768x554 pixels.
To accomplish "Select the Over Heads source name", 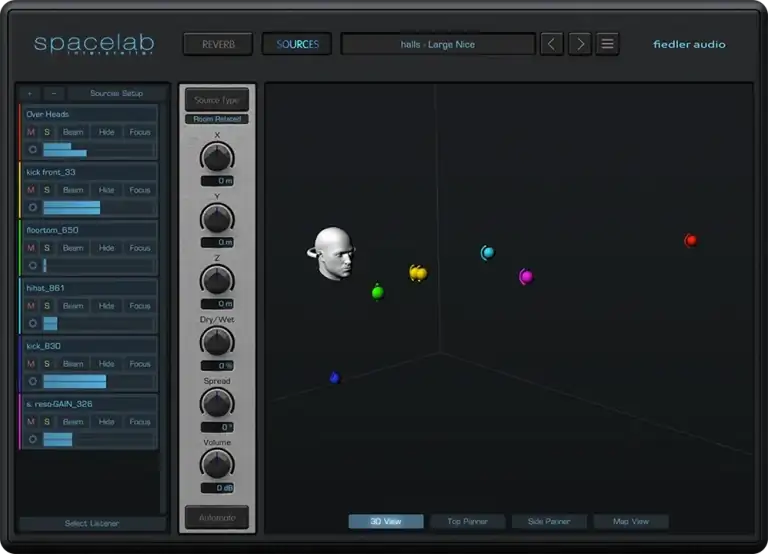I will pos(48,114).
